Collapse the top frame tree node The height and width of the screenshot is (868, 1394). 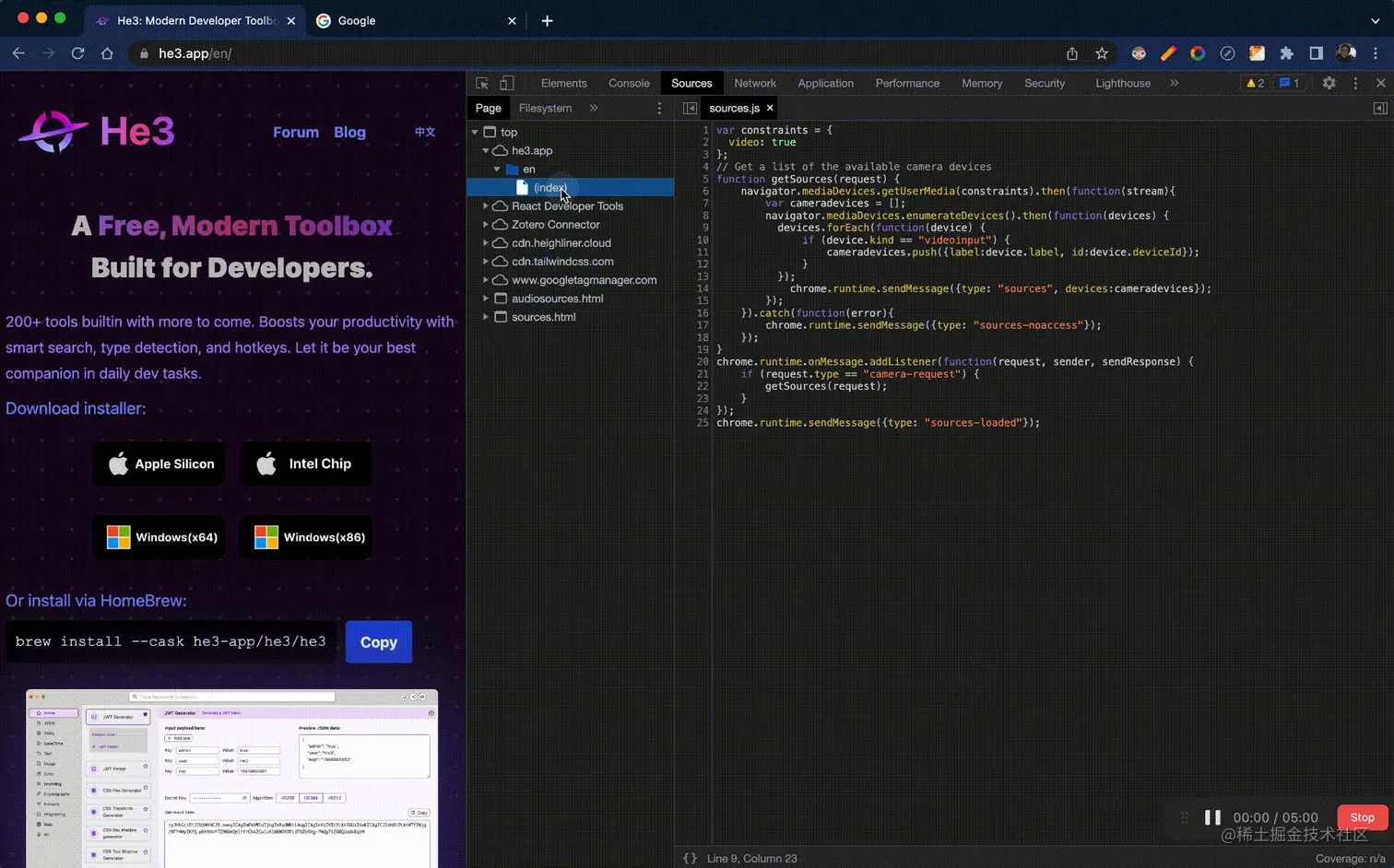coord(475,132)
